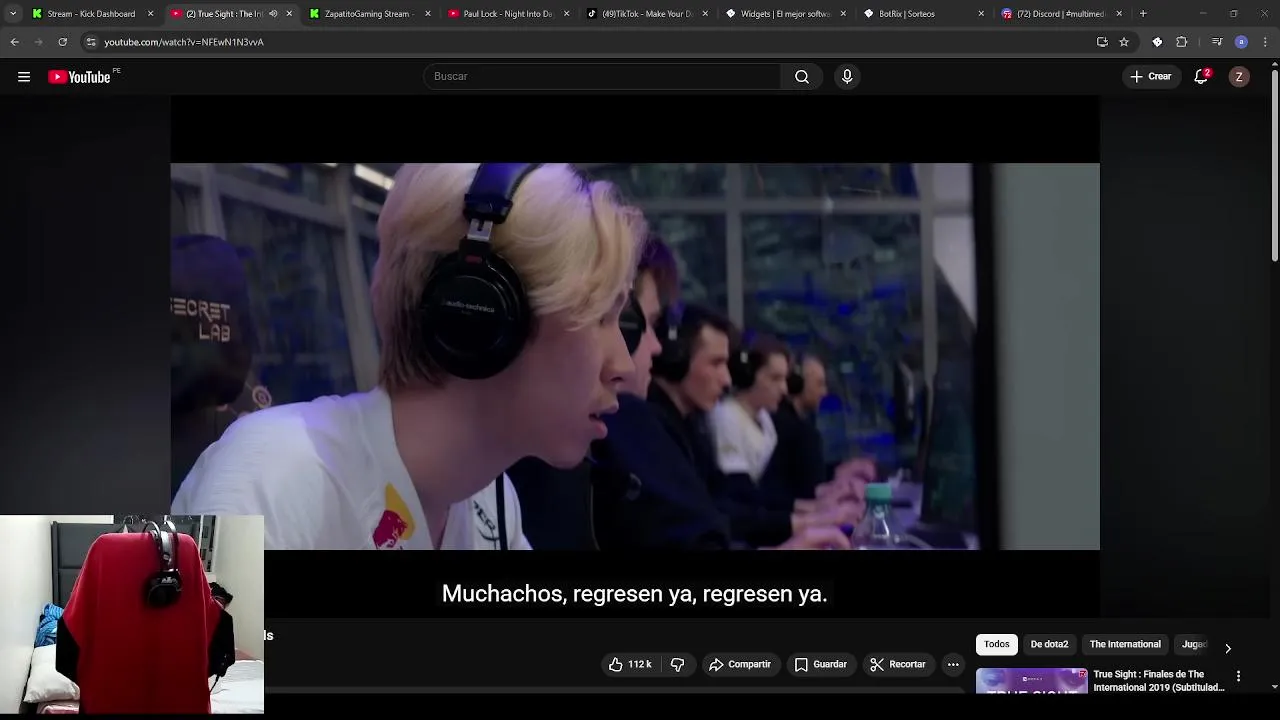Open the media control toolbar icon

point(1217,42)
